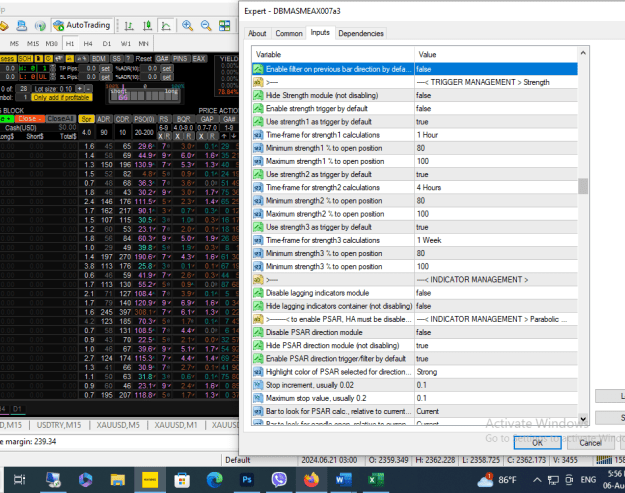Open Photoshop from the taskbar
This screenshot has width=625, height=493.
[247, 479]
